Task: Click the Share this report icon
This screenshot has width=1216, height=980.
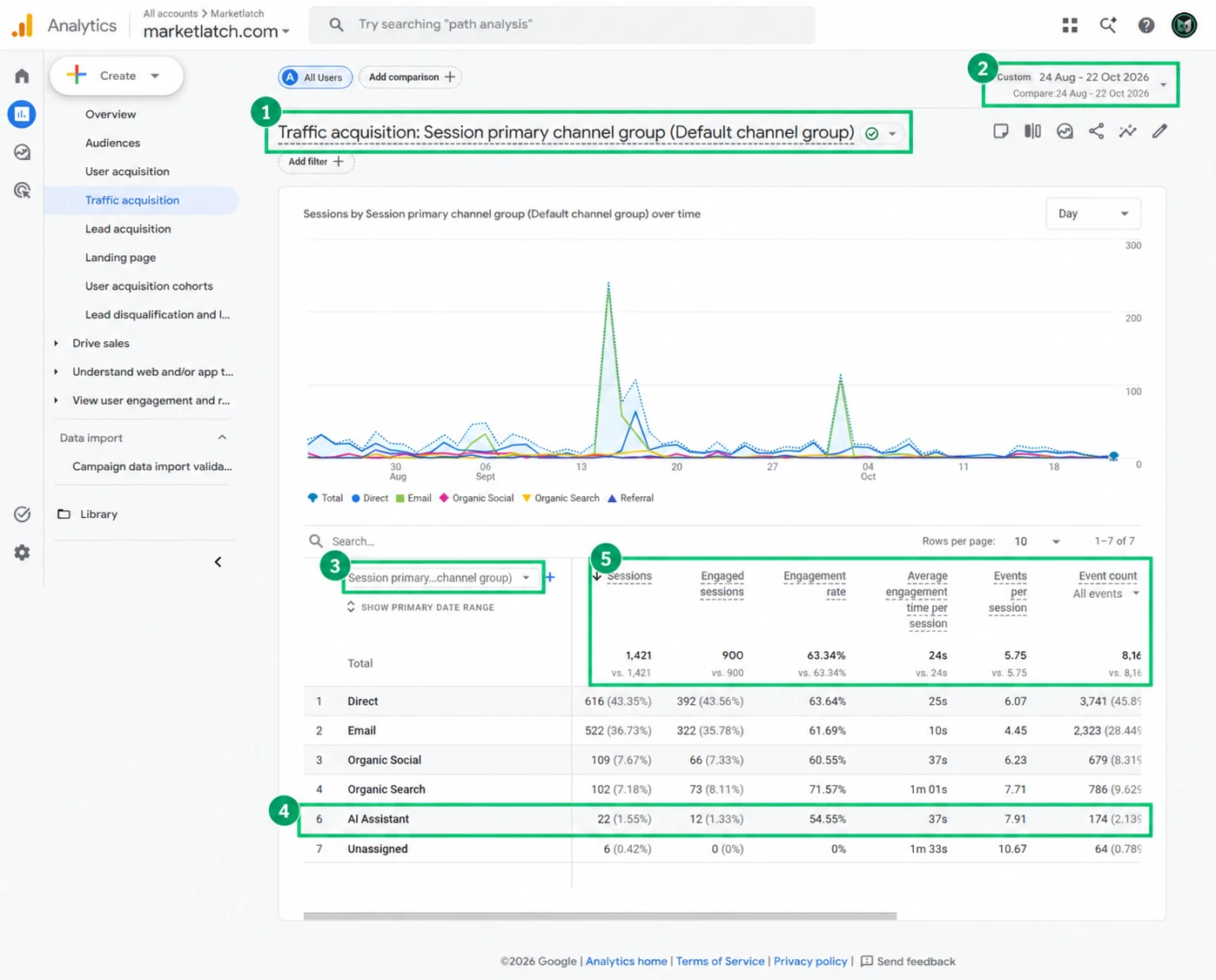Action: [x=1096, y=131]
